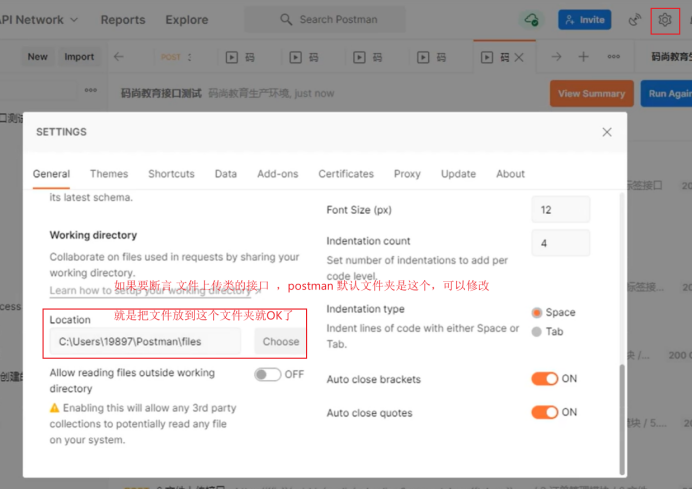Open tab bar more options ellipsis
This screenshot has height=490, width=692.
(x=613, y=57)
